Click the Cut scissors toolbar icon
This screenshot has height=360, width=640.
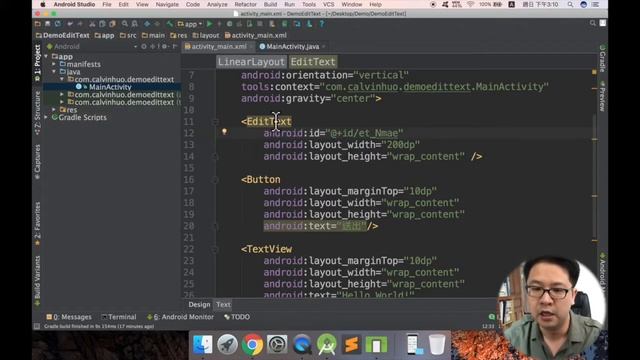[x=92, y=24]
